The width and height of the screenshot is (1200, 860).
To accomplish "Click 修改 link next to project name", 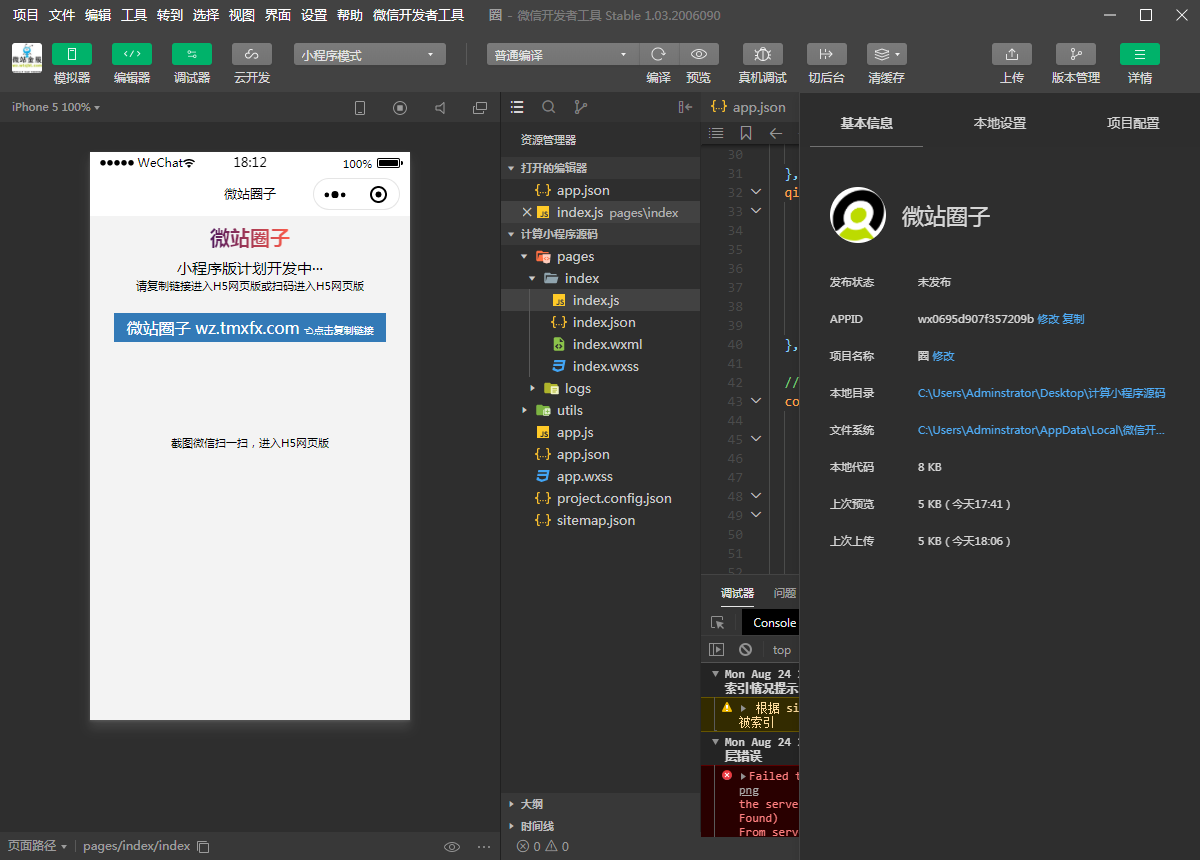I will 943,356.
